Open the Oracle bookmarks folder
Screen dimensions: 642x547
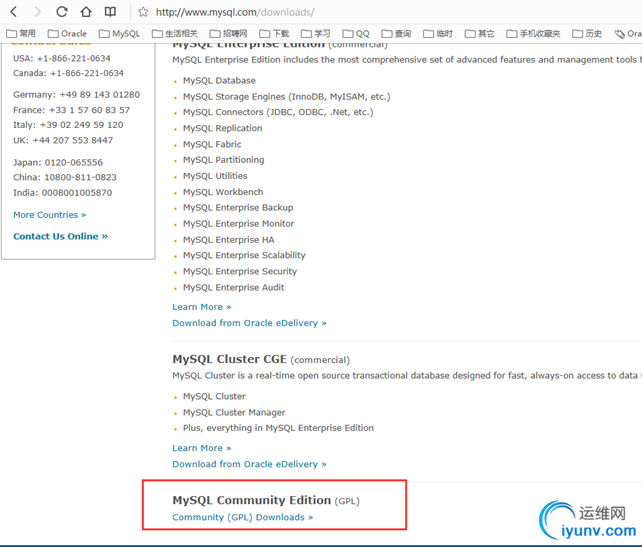click(67, 34)
